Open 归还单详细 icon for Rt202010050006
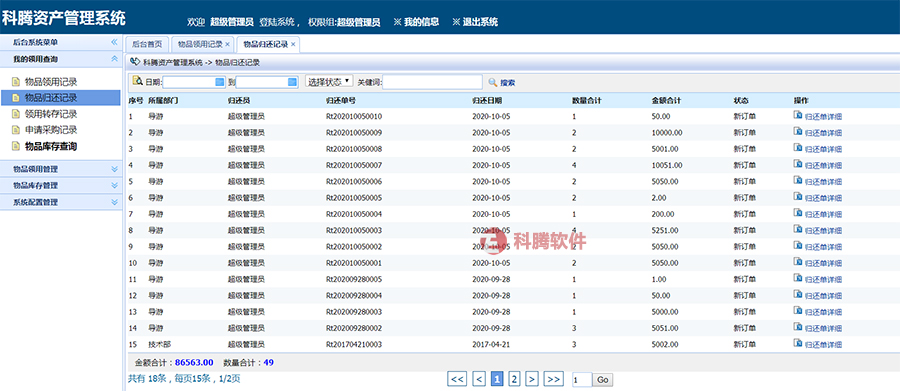 point(798,181)
